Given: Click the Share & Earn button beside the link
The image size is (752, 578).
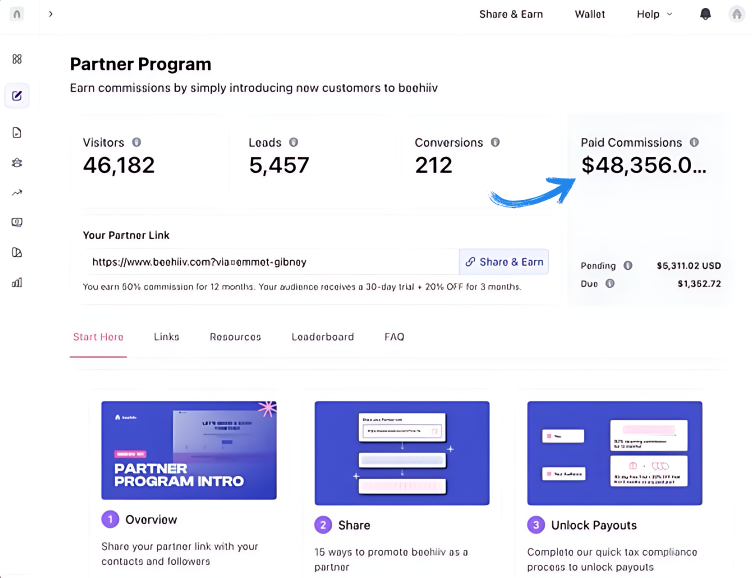Looking at the screenshot, I should [504, 262].
